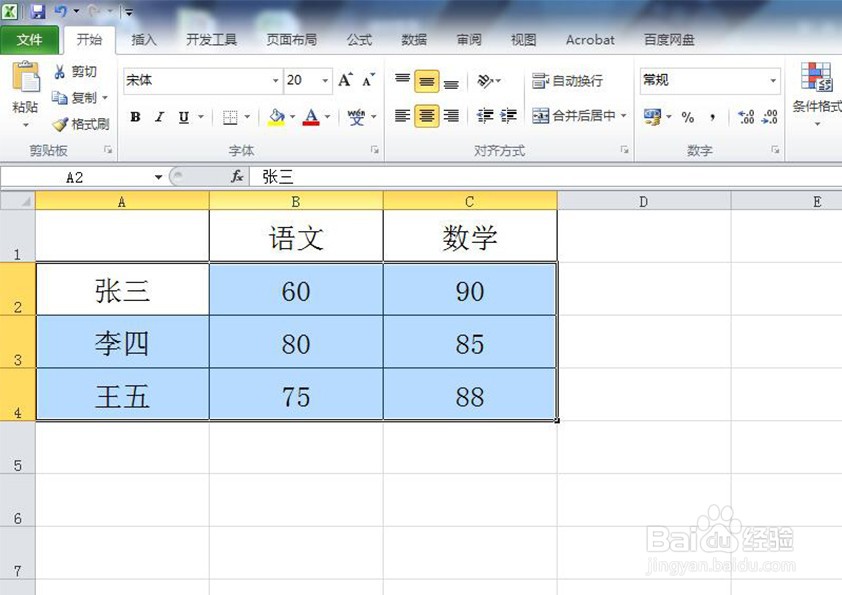
Task: Click the Copy (复制) icon
Action: pos(59,98)
